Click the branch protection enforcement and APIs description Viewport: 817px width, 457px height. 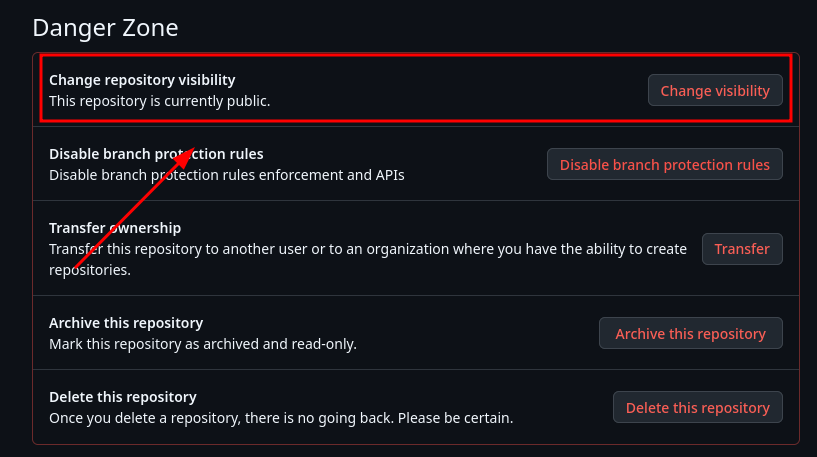[x=227, y=175]
